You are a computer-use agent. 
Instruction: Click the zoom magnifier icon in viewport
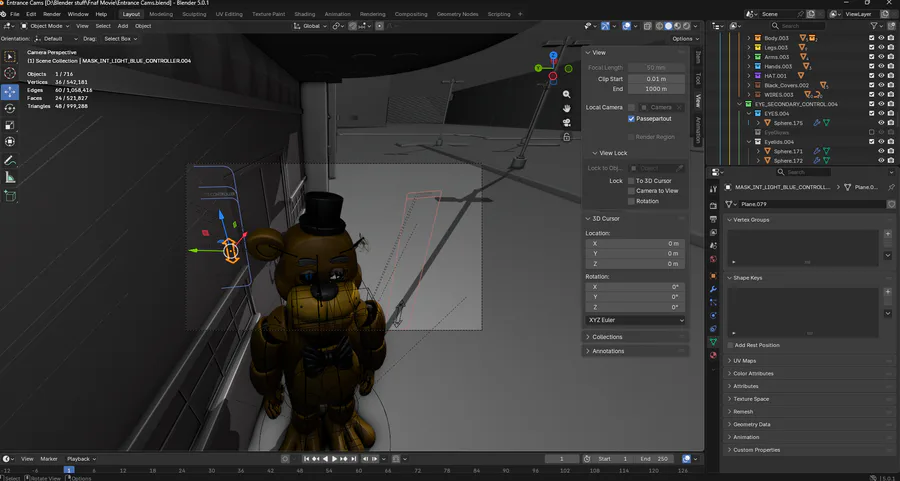pos(567,94)
